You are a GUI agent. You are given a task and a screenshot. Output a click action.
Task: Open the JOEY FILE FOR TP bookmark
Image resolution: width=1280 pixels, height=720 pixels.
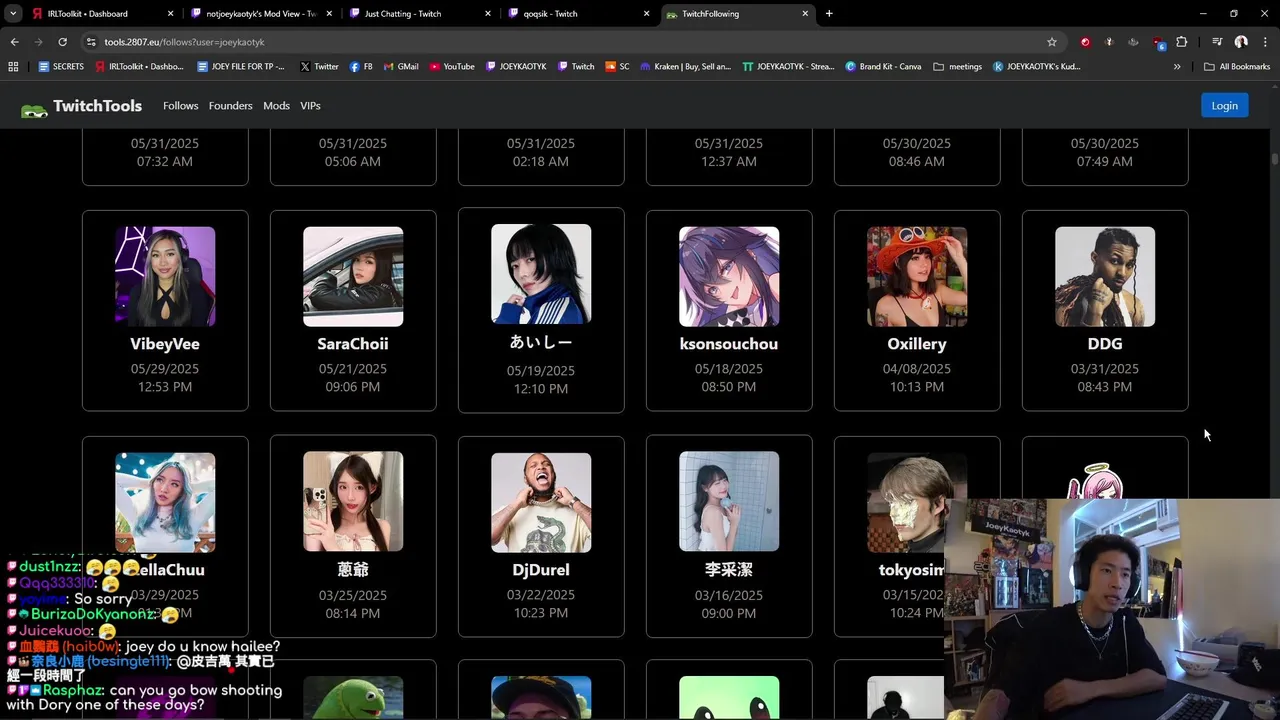tap(241, 66)
